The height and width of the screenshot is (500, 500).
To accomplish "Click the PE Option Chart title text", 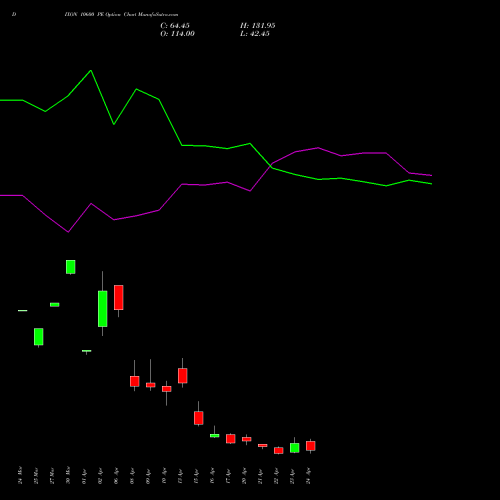I will 121,15.
